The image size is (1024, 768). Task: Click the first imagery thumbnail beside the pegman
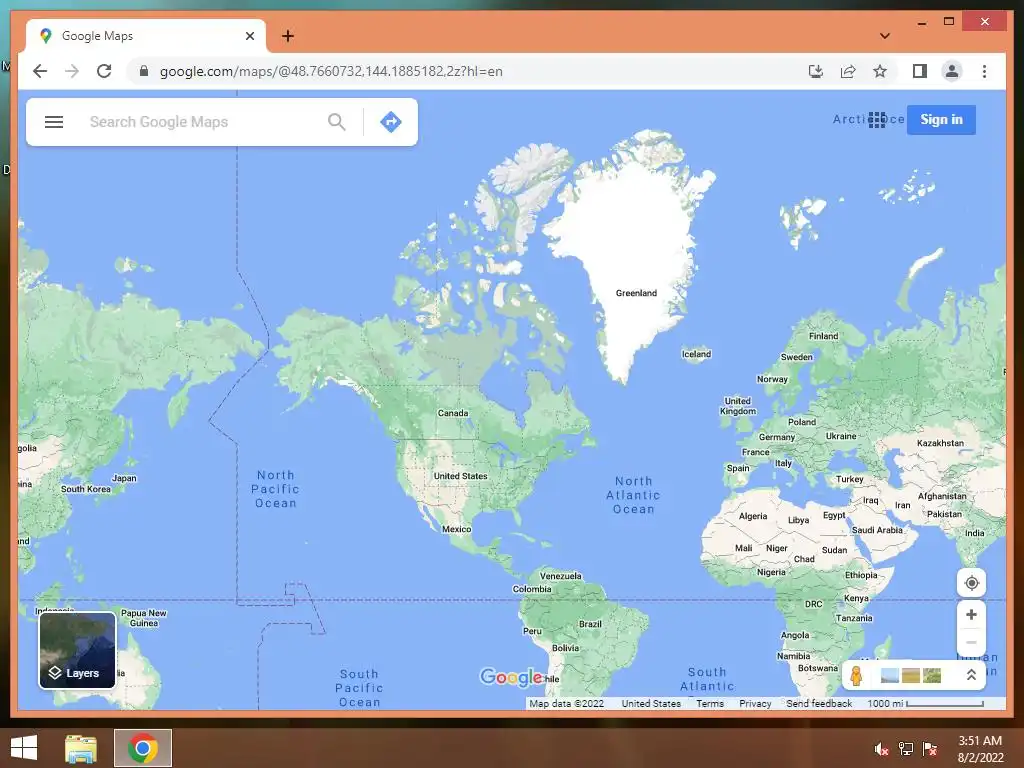[889, 676]
